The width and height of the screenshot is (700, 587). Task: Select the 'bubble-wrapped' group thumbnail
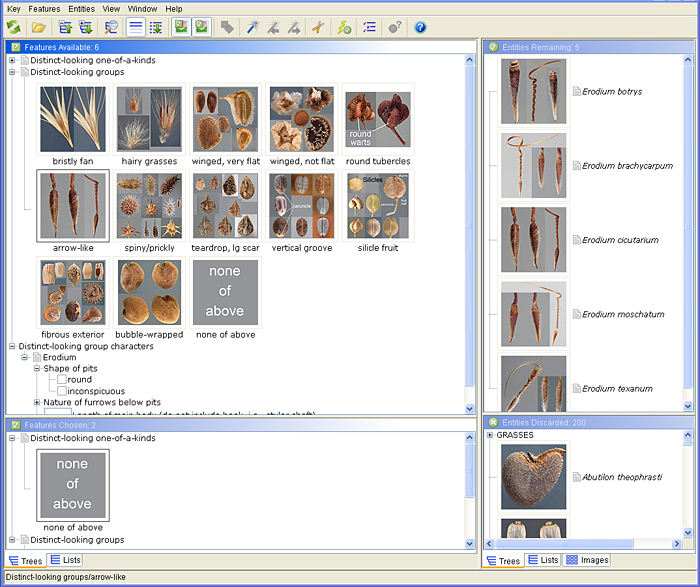149,293
